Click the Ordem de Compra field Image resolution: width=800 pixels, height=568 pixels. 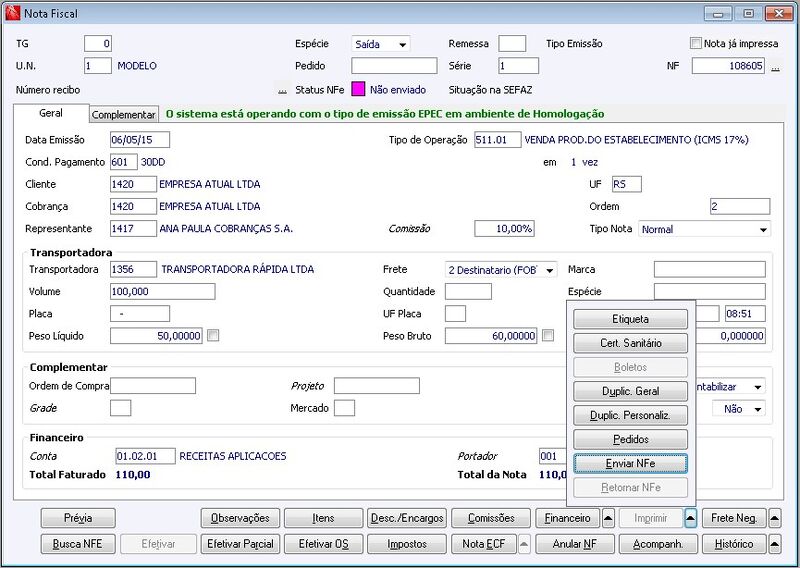pyautogui.click(x=153, y=386)
